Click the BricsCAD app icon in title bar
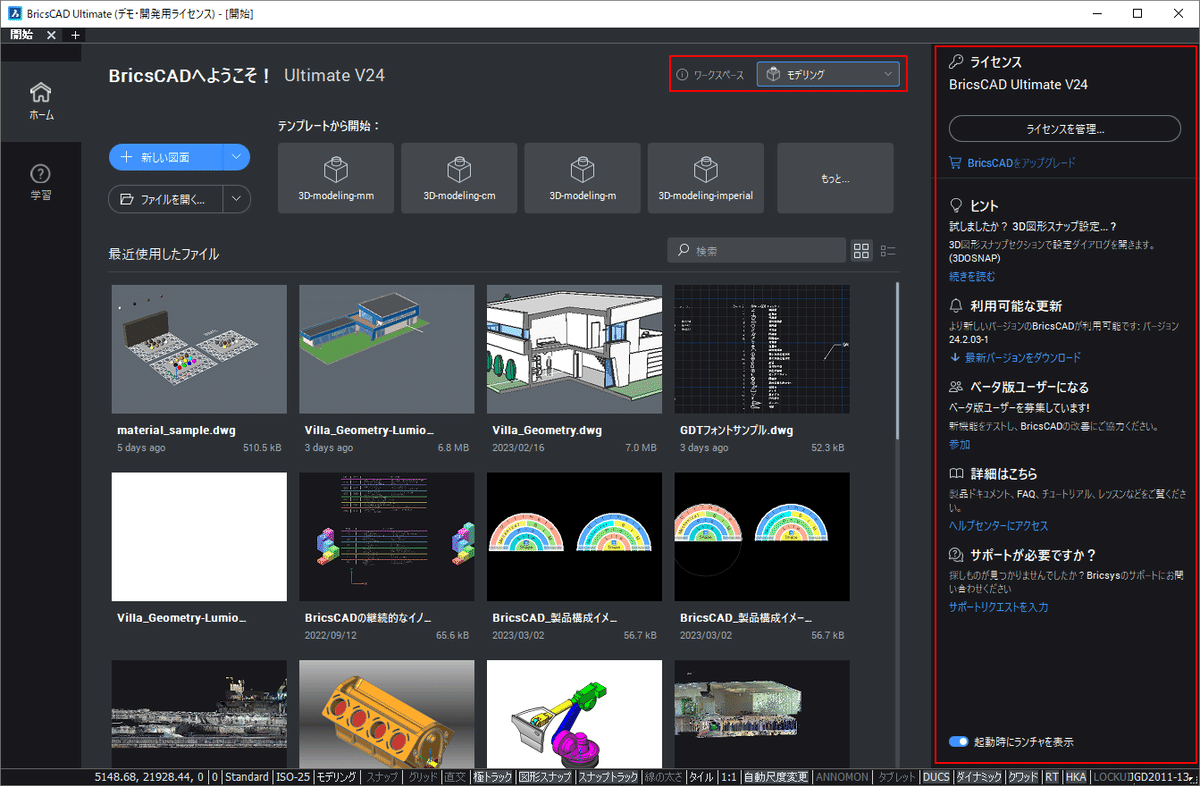The width and height of the screenshot is (1200, 786). (12, 13)
